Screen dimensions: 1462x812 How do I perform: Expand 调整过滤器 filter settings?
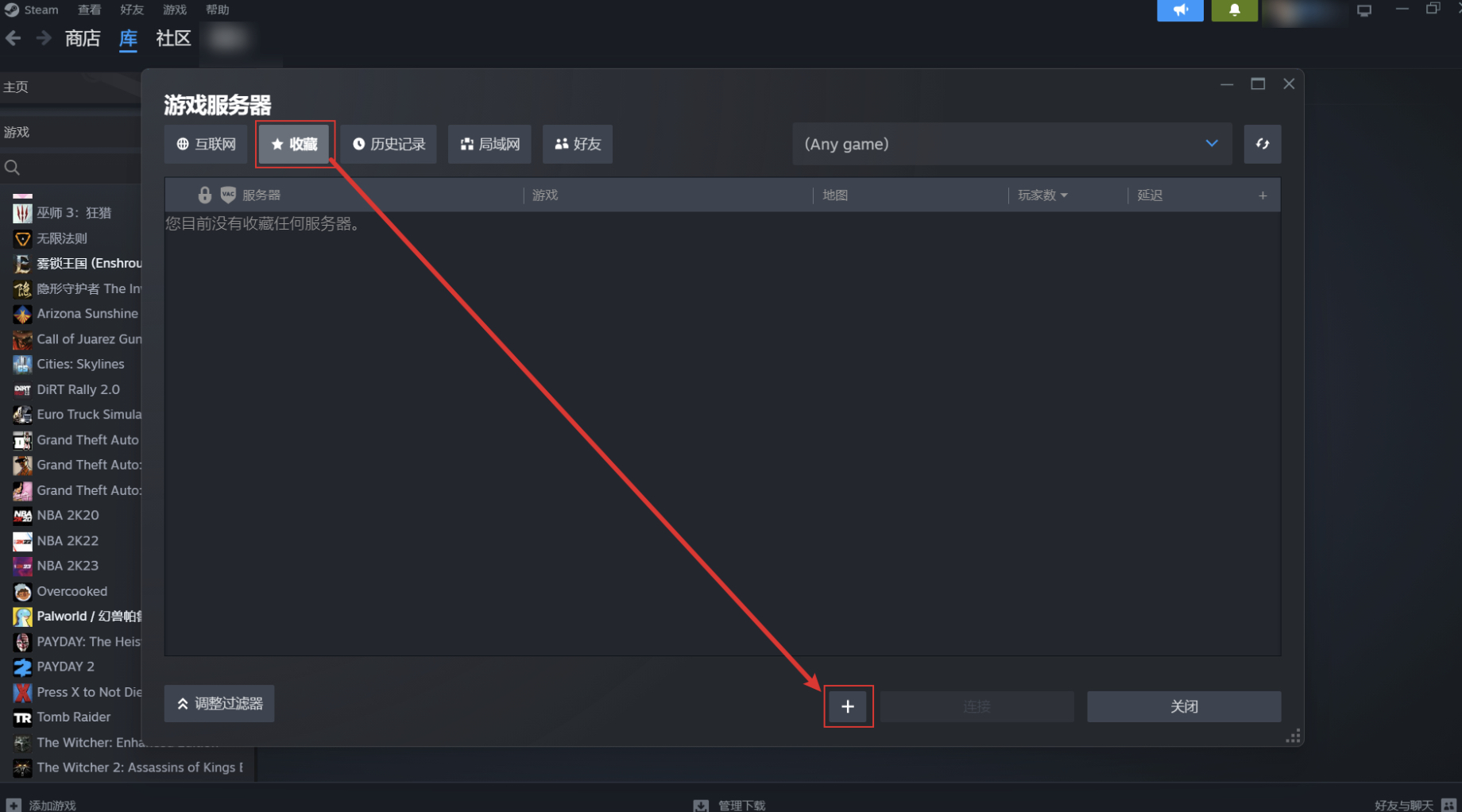[219, 703]
